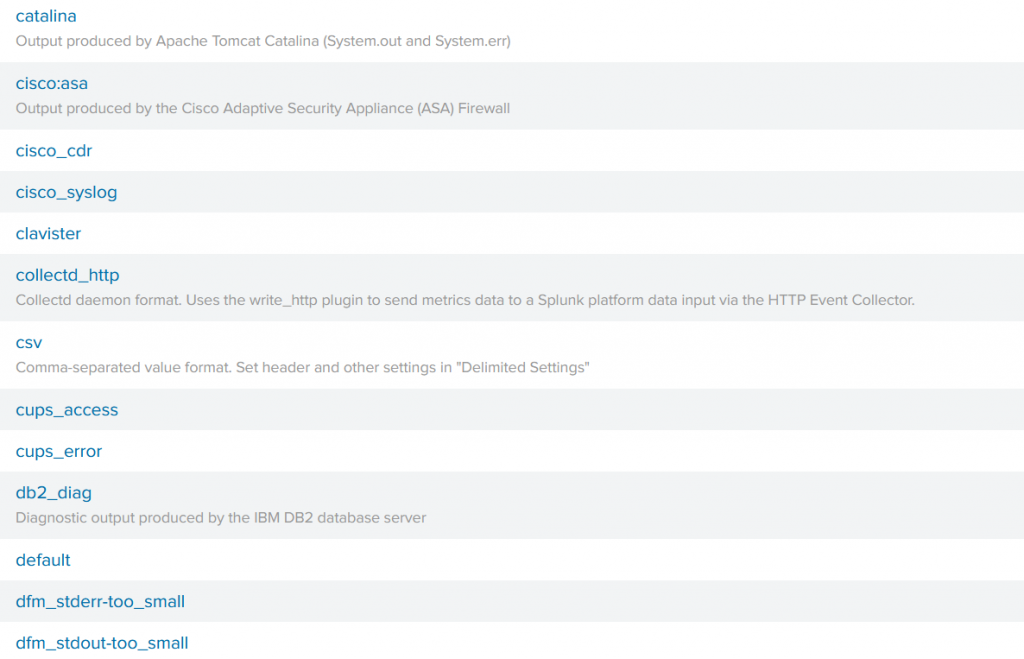
Task: Click the Collectd daemon format description
Action: pyautogui.click(x=465, y=300)
